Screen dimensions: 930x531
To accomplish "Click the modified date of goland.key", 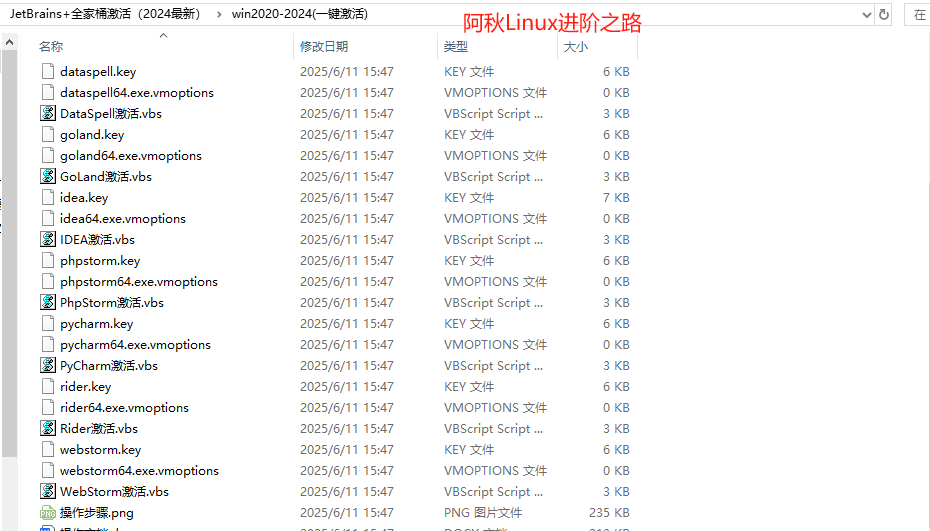I will point(346,135).
